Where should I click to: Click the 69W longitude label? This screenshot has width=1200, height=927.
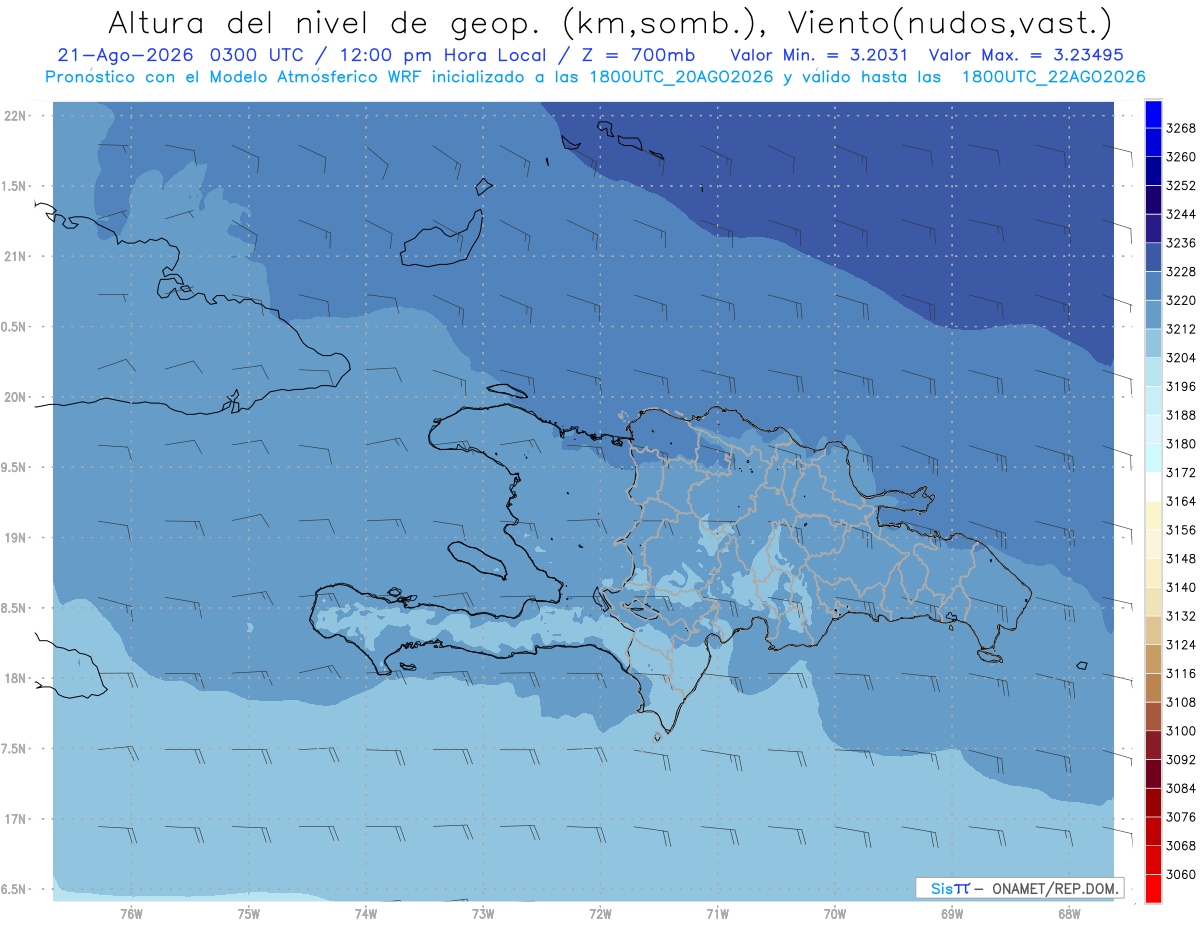point(952,914)
